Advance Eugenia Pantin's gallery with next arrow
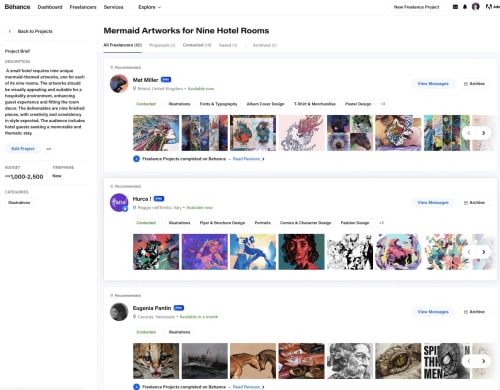The height and width of the screenshot is (390, 500). click(x=483, y=361)
